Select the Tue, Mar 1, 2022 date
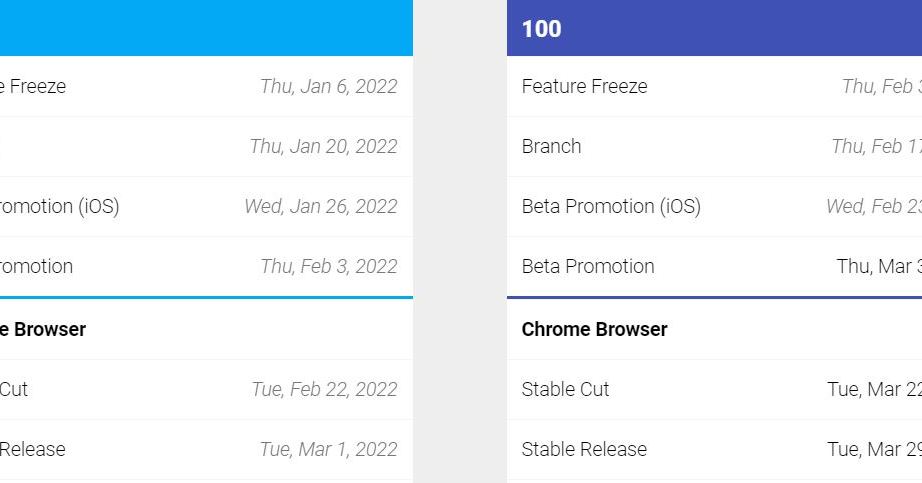 click(x=328, y=449)
